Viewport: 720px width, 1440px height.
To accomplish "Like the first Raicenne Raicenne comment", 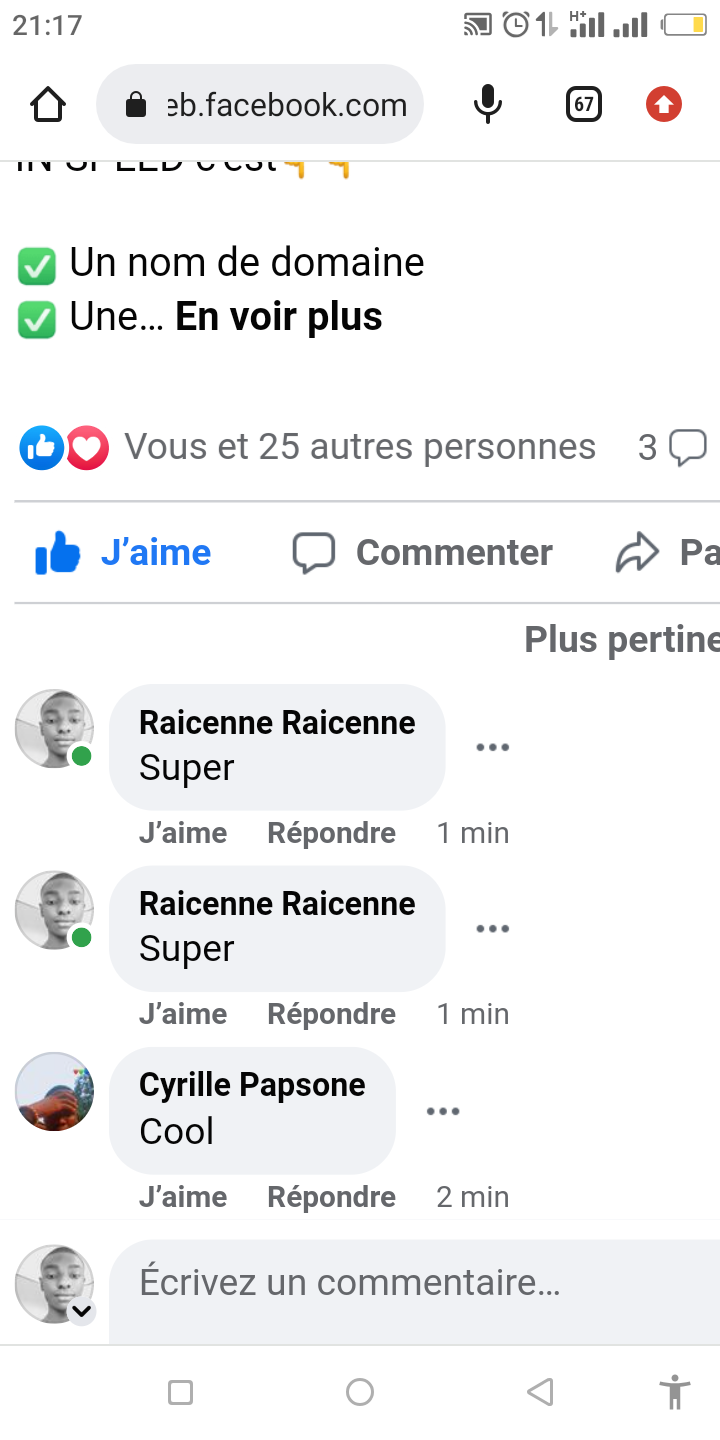I will [x=183, y=833].
